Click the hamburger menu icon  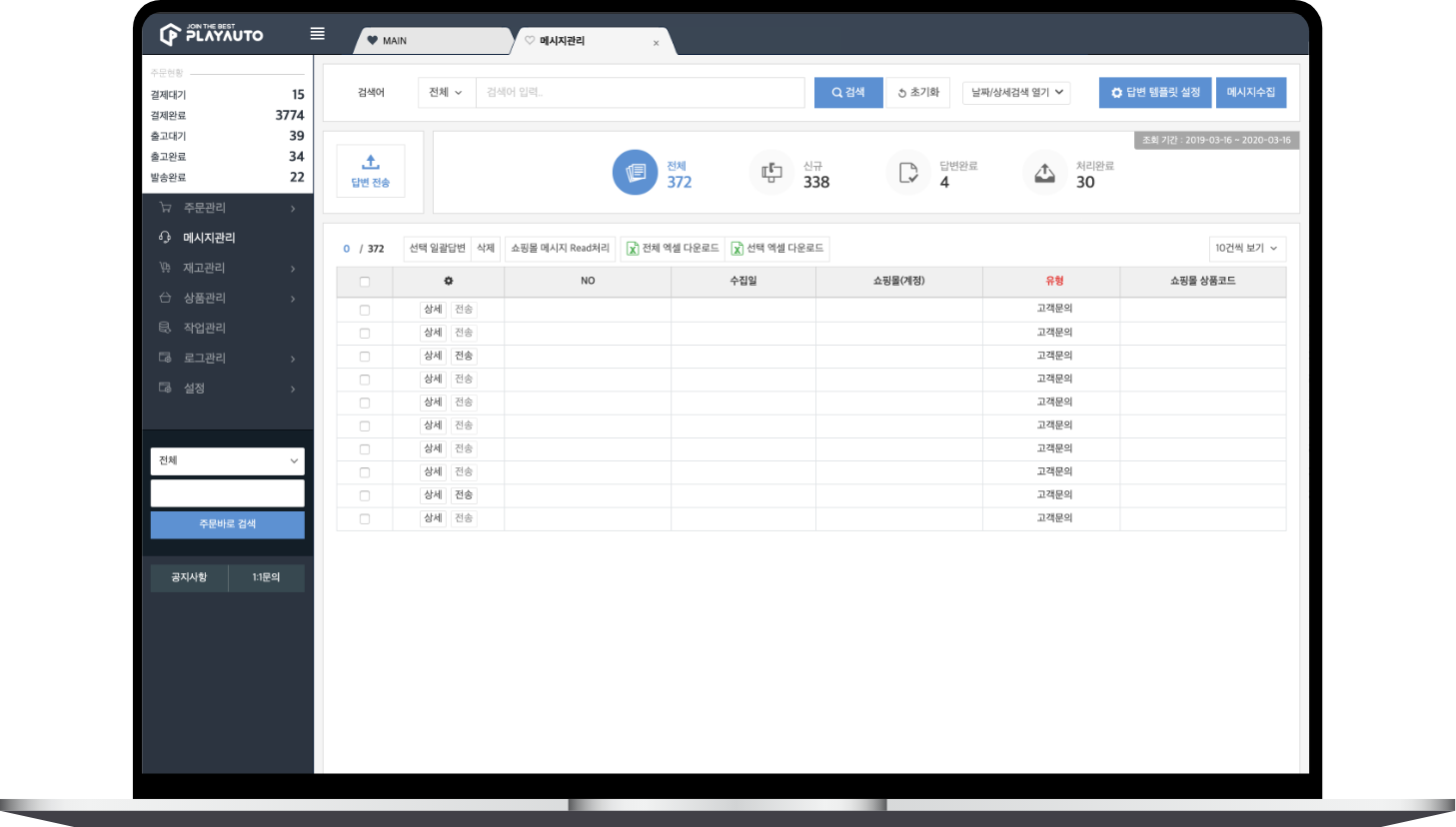coord(317,34)
